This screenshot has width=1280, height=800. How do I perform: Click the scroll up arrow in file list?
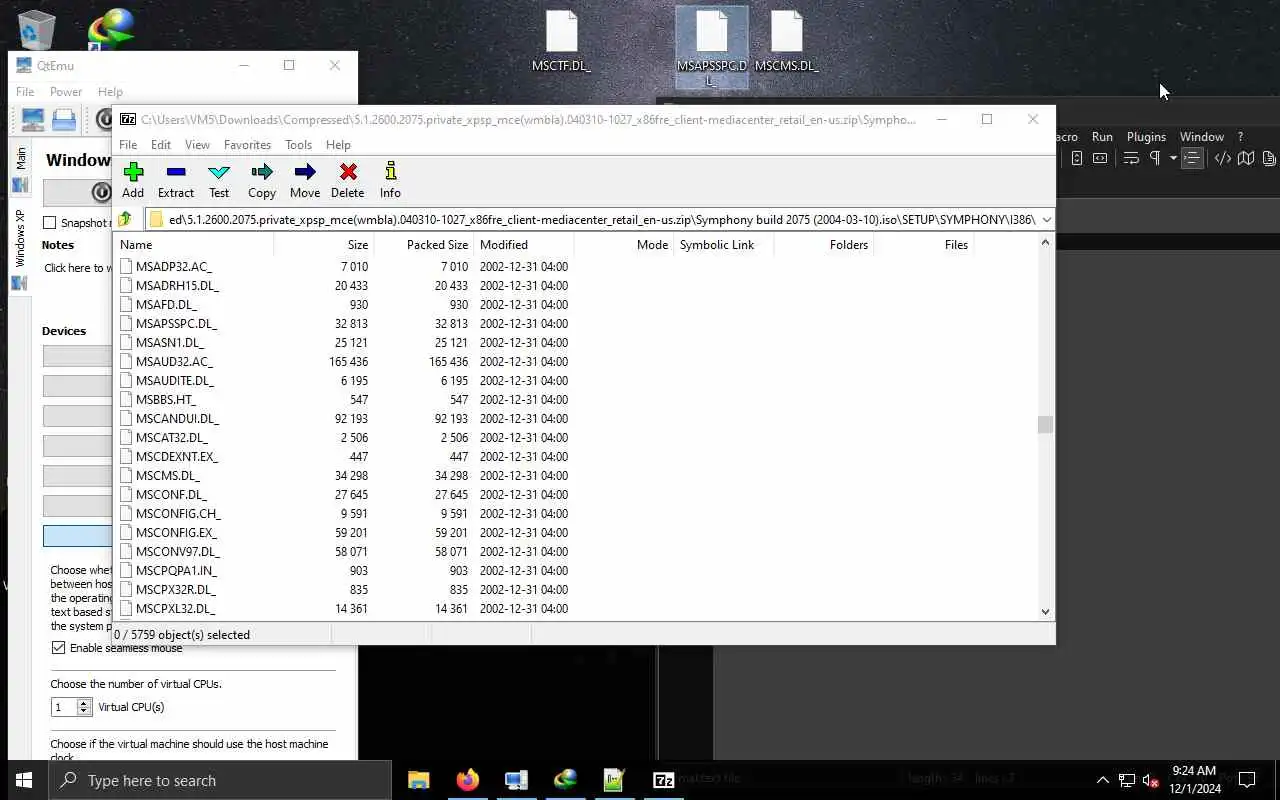pyautogui.click(x=1045, y=243)
